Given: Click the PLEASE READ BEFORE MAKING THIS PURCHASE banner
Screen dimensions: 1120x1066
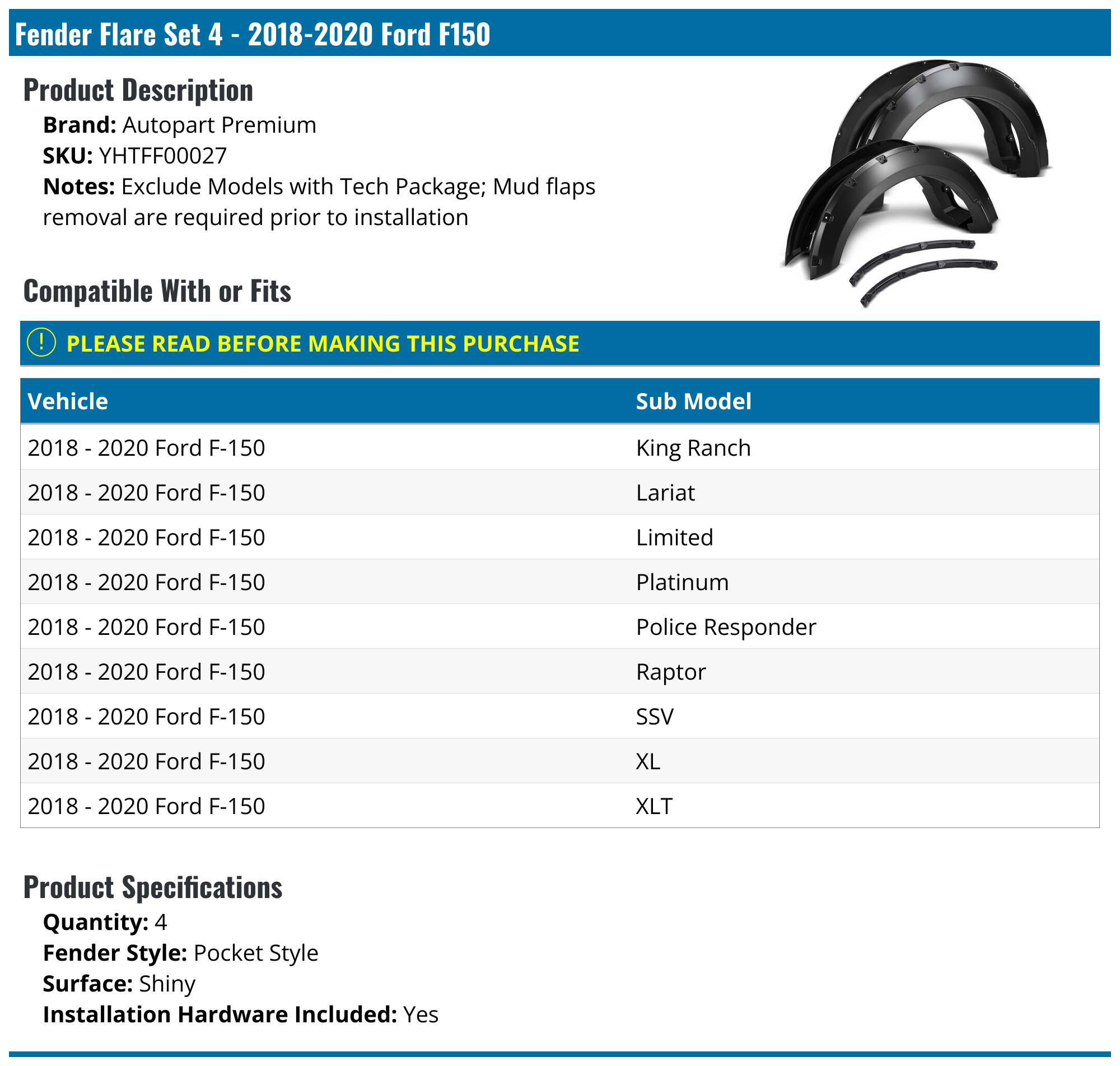Looking at the screenshot, I should tap(323, 343).
